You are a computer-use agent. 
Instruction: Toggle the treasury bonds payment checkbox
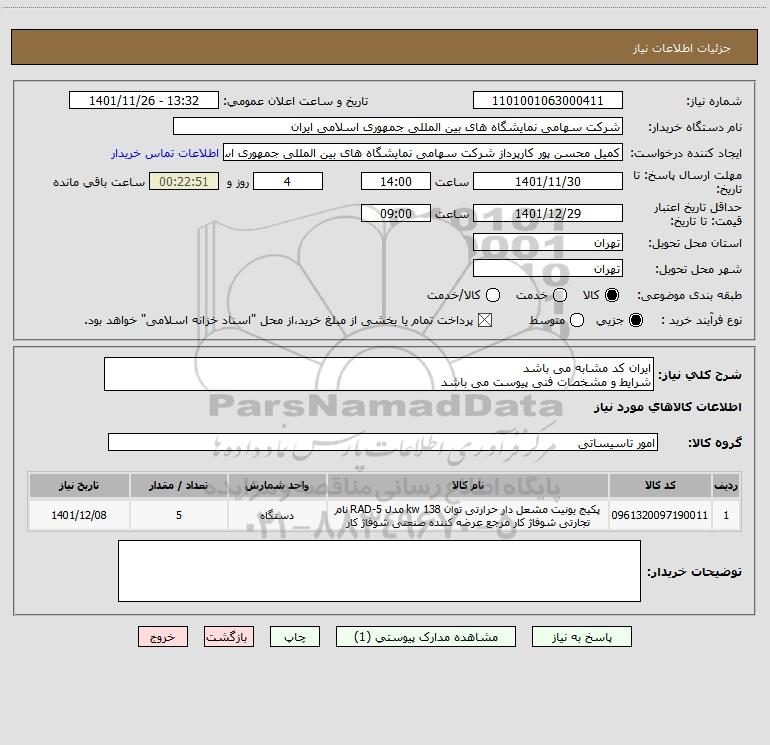coord(485,320)
